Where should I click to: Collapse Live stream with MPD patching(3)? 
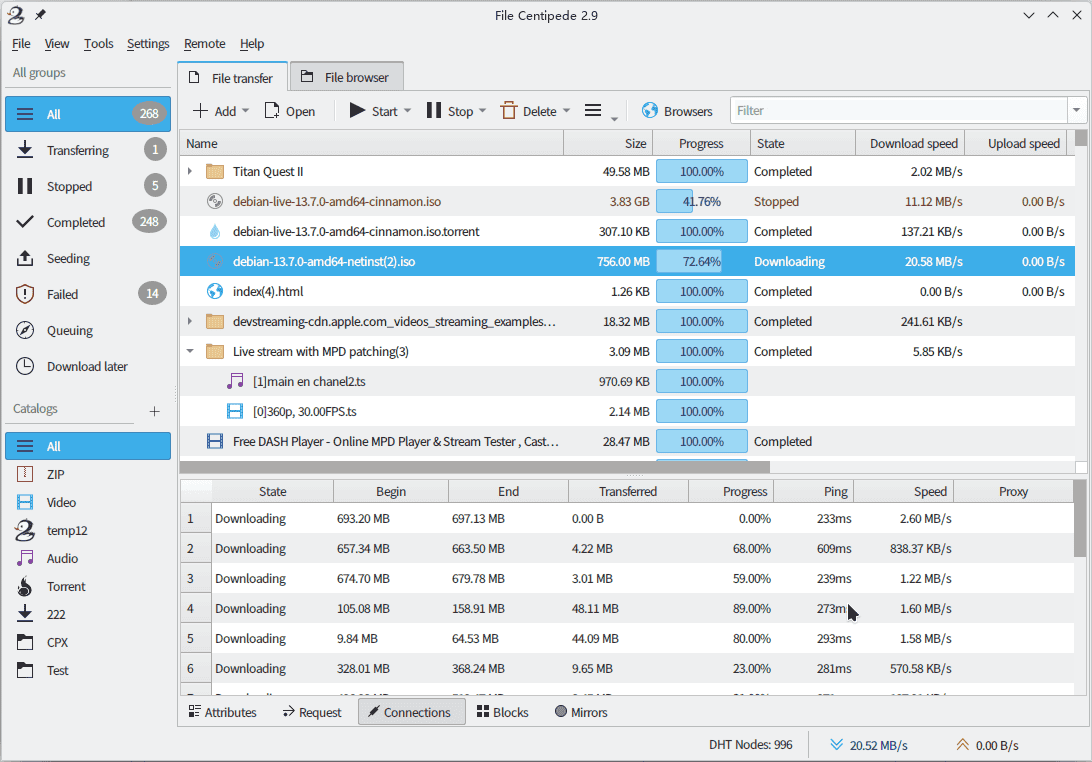point(189,351)
